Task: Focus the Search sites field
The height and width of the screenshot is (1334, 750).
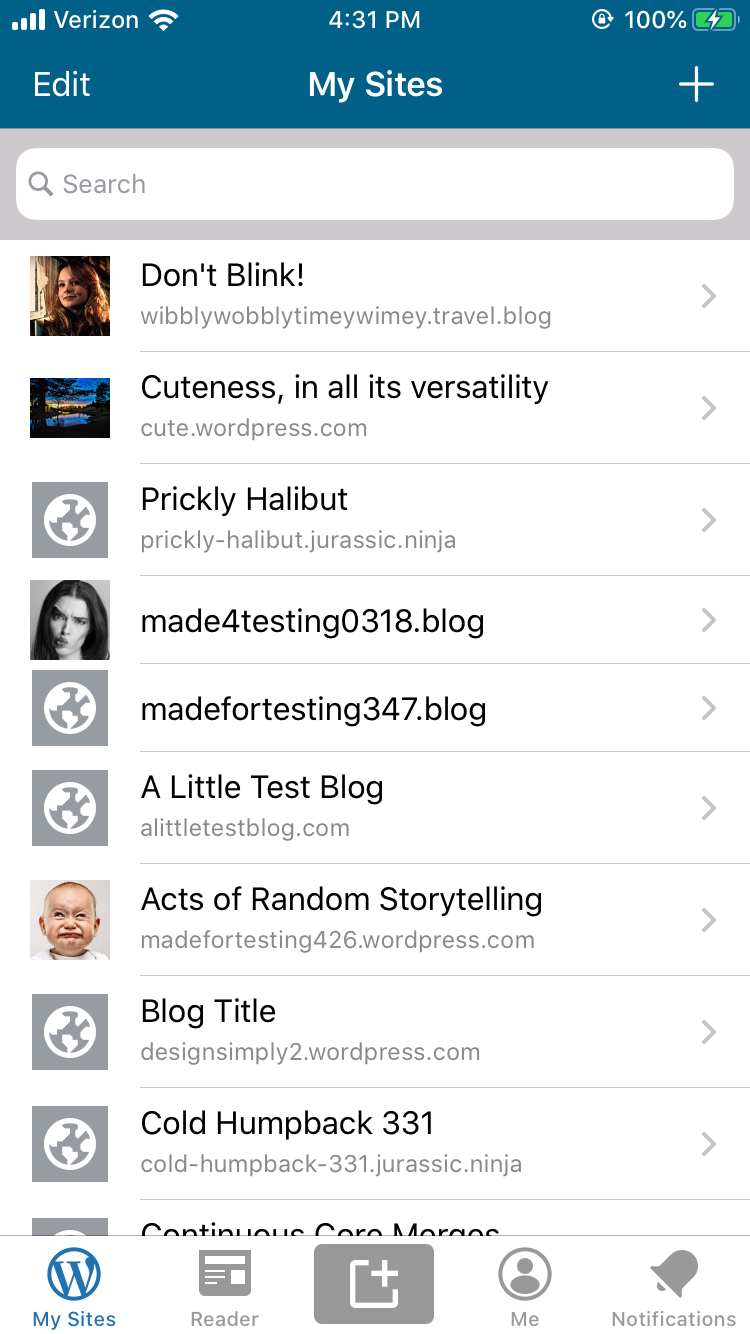Action: coord(375,184)
